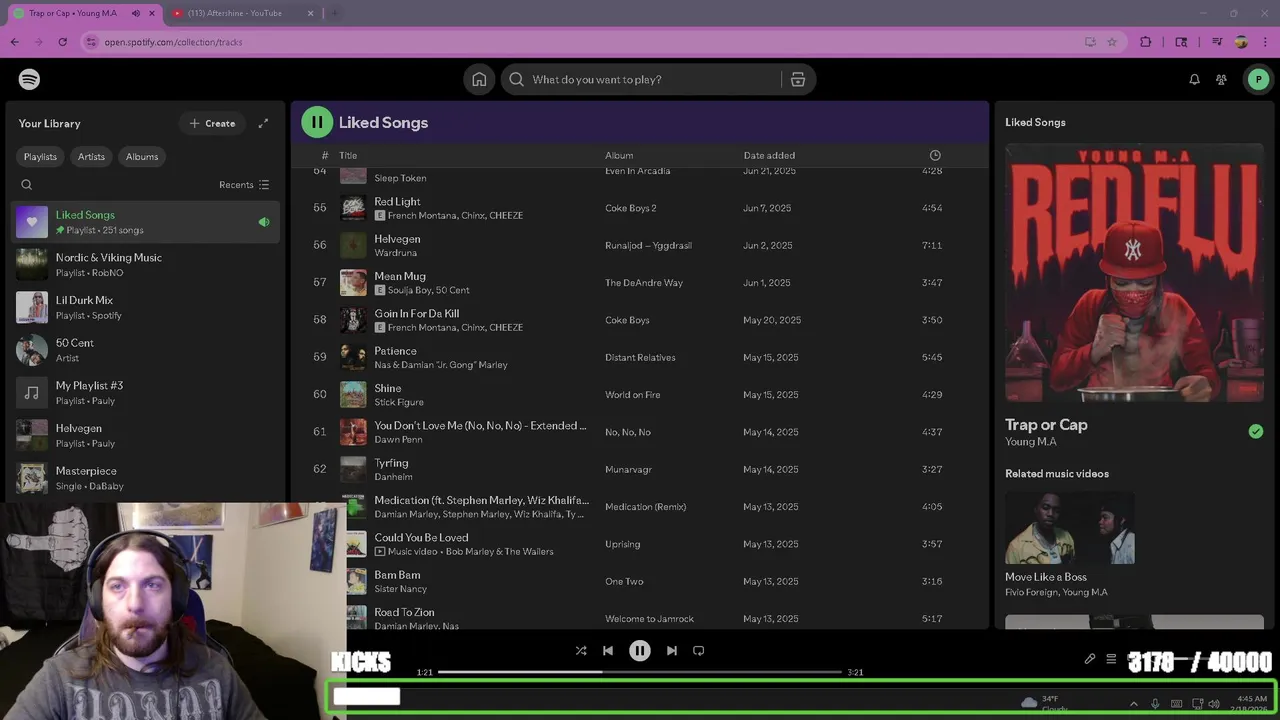Switch to the Aftershine YouTube tab
Viewport: 1280px width, 720px height.
tap(243, 13)
